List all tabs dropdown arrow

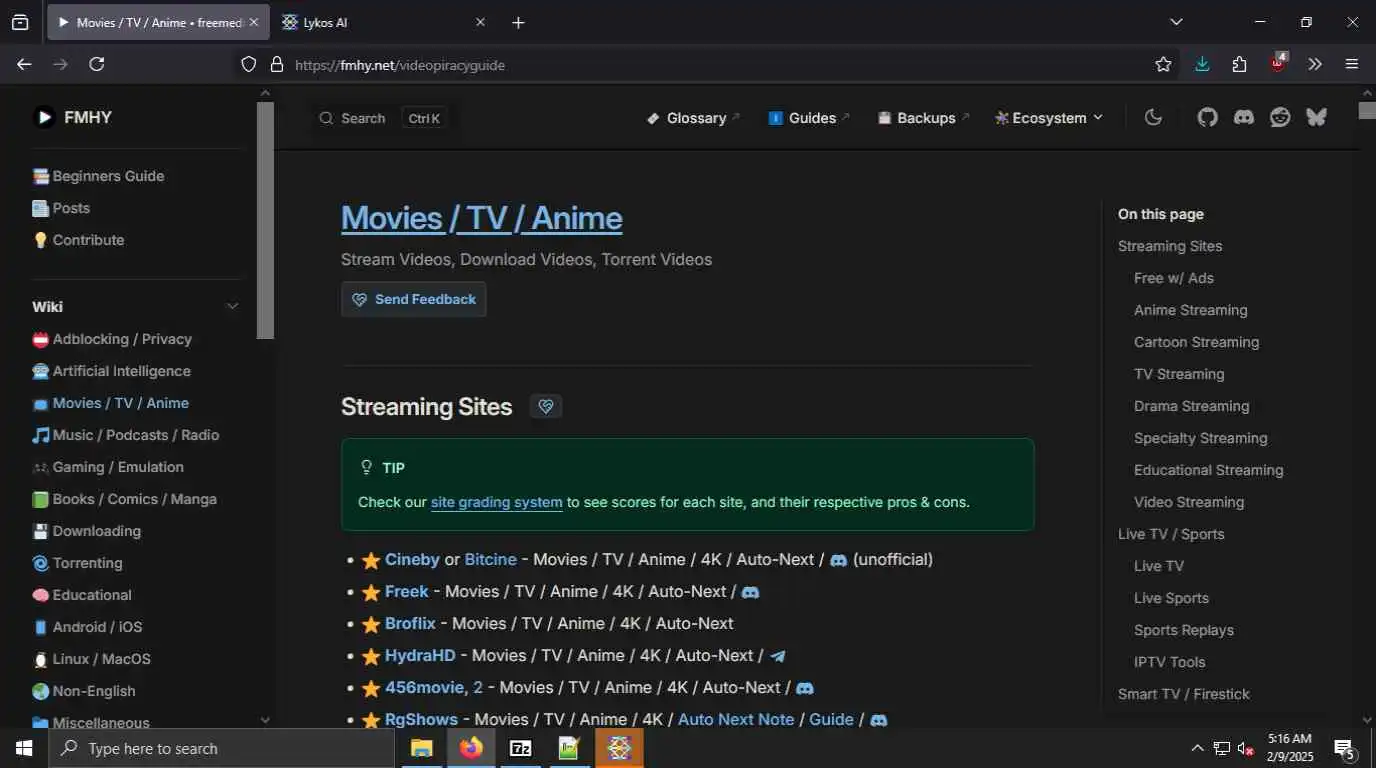(x=1176, y=22)
